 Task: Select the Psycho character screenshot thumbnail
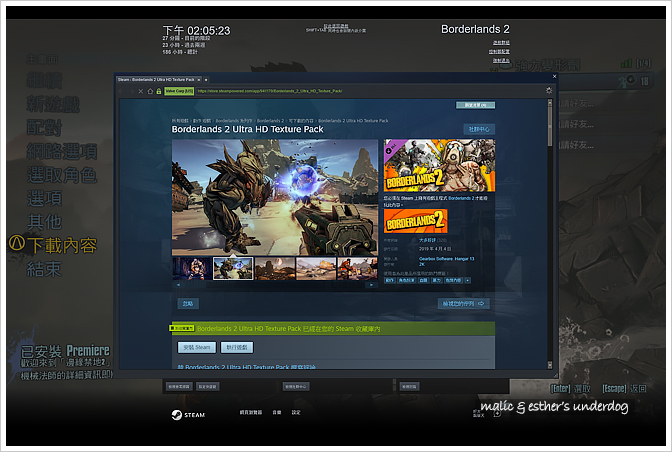click(192, 269)
